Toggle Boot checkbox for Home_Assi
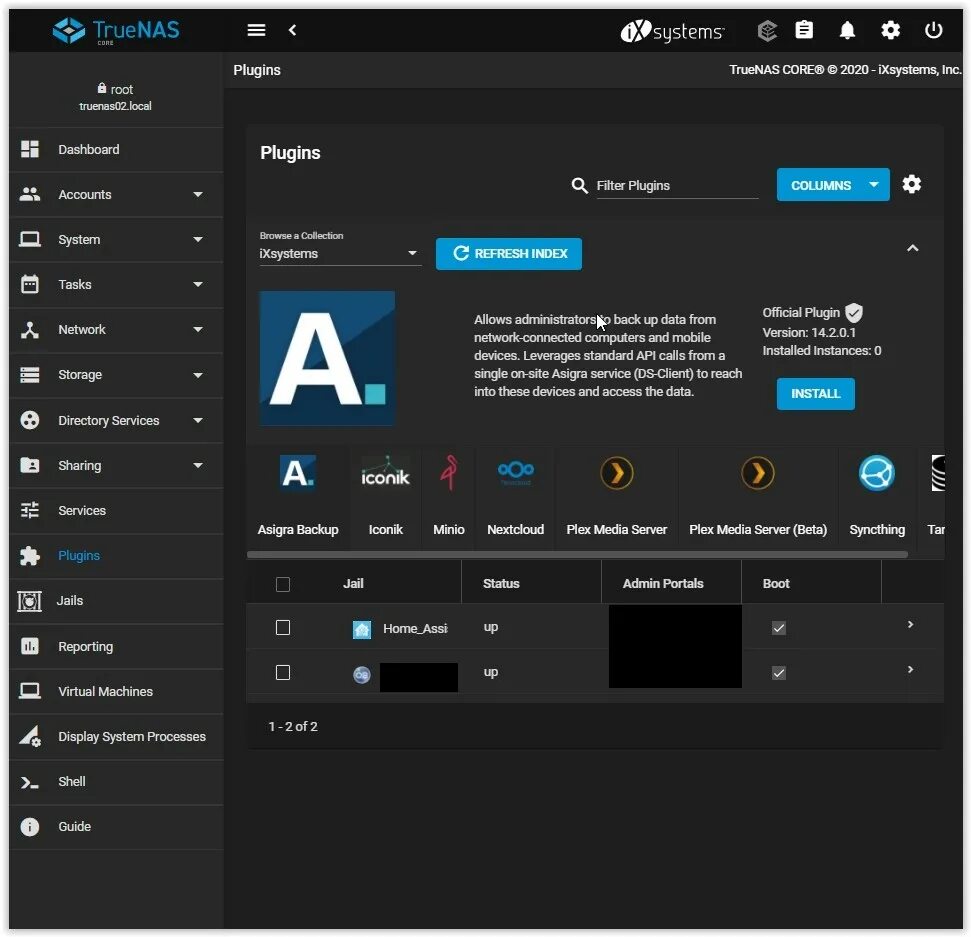 (779, 629)
